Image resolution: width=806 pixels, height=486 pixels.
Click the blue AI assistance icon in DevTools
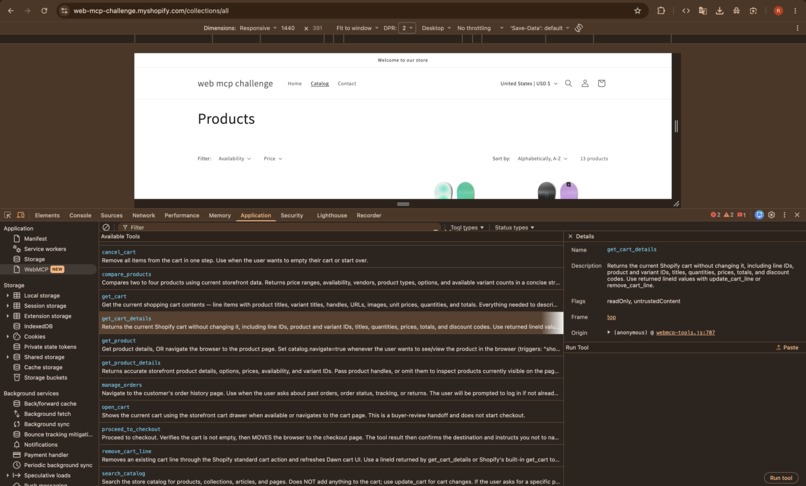pyautogui.click(x=759, y=215)
